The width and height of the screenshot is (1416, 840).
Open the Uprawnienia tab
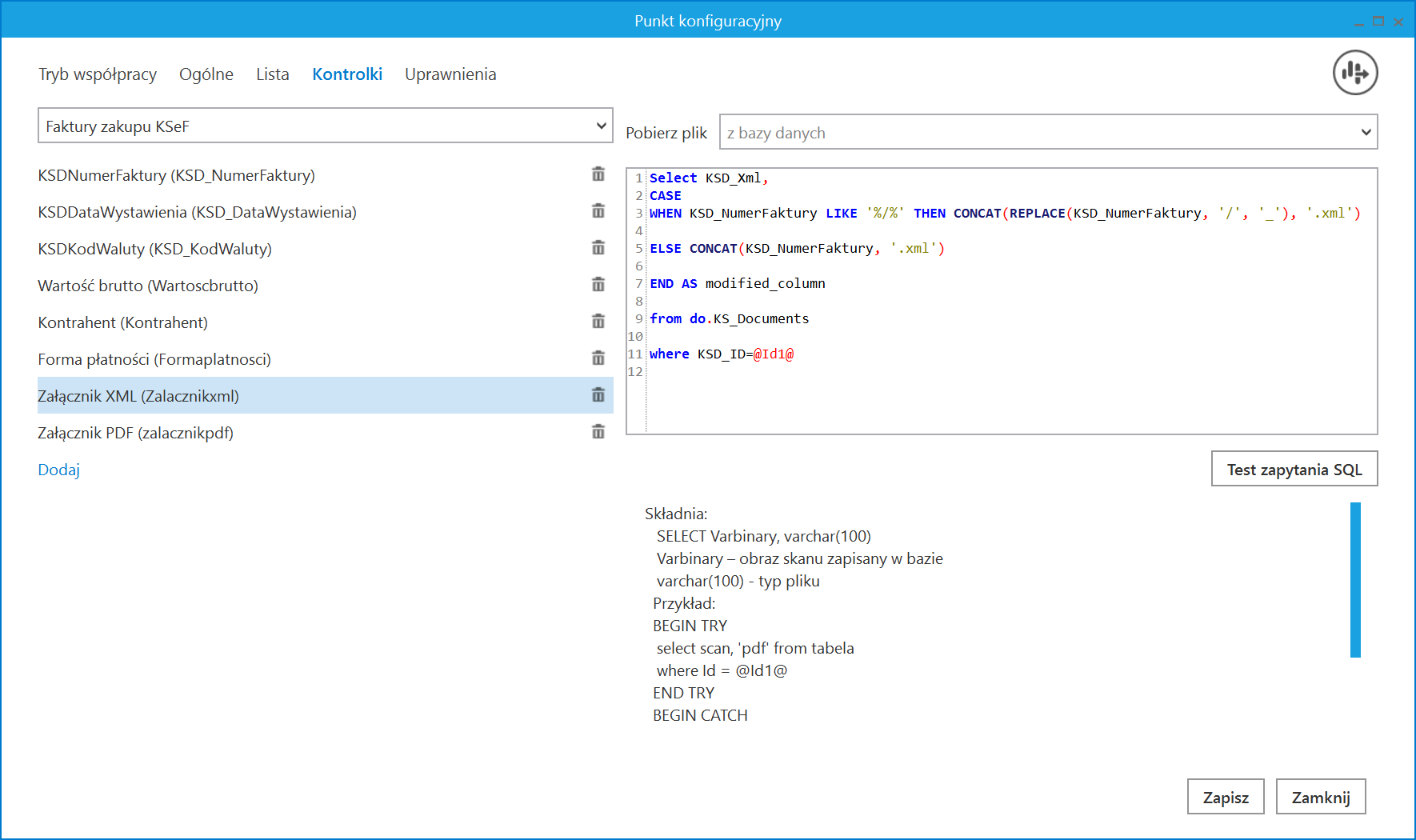pos(450,74)
